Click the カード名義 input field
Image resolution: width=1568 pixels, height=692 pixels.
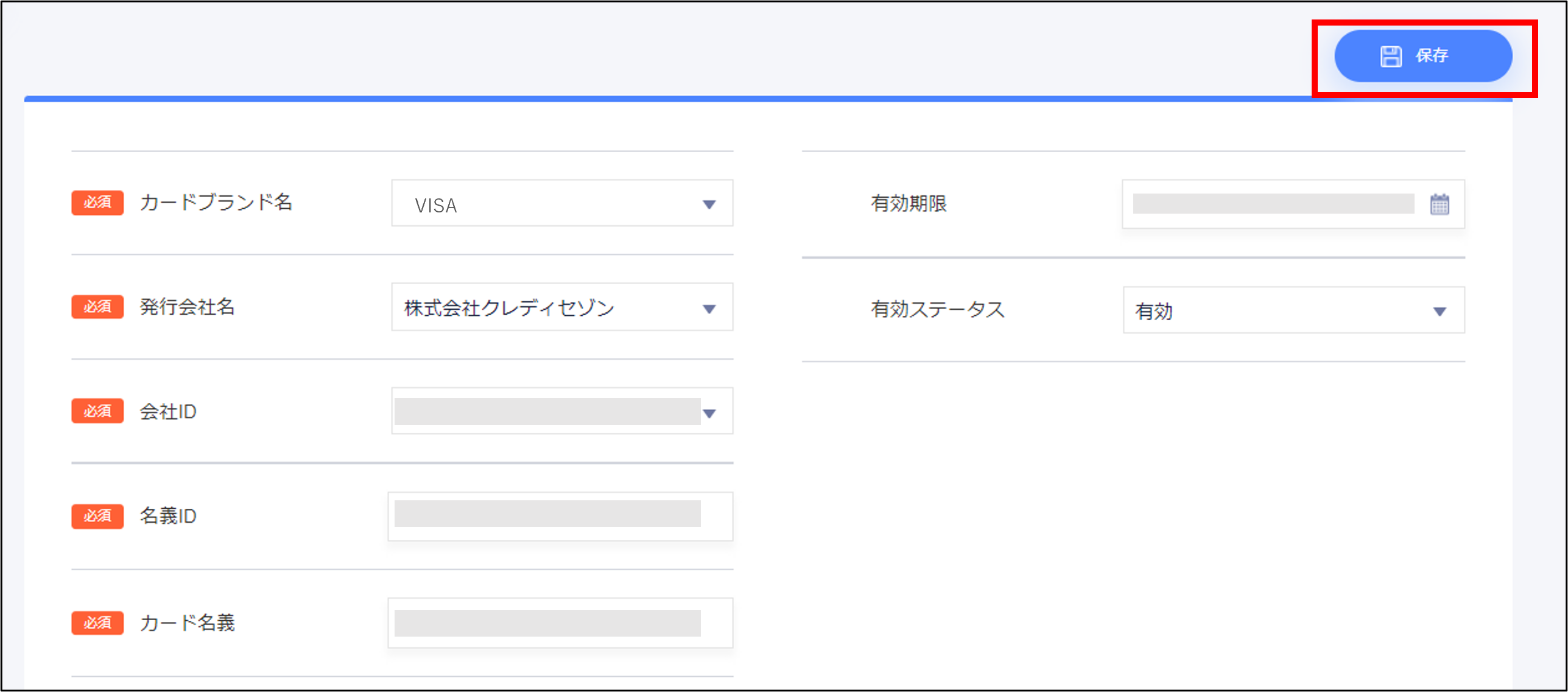point(560,623)
